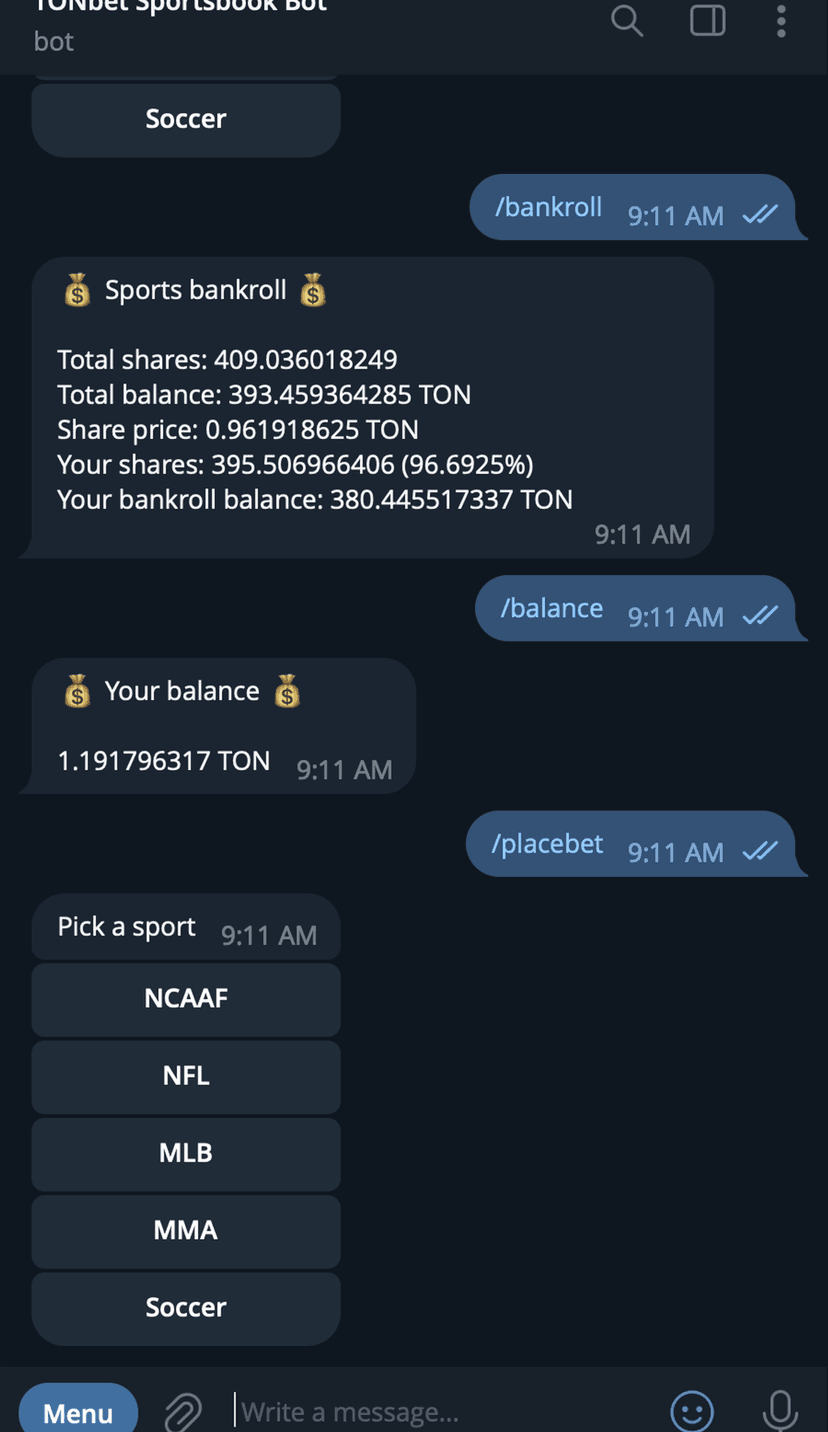
Task: Select the MMA sport option
Action: pyautogui.click(x=186, y=1230)
